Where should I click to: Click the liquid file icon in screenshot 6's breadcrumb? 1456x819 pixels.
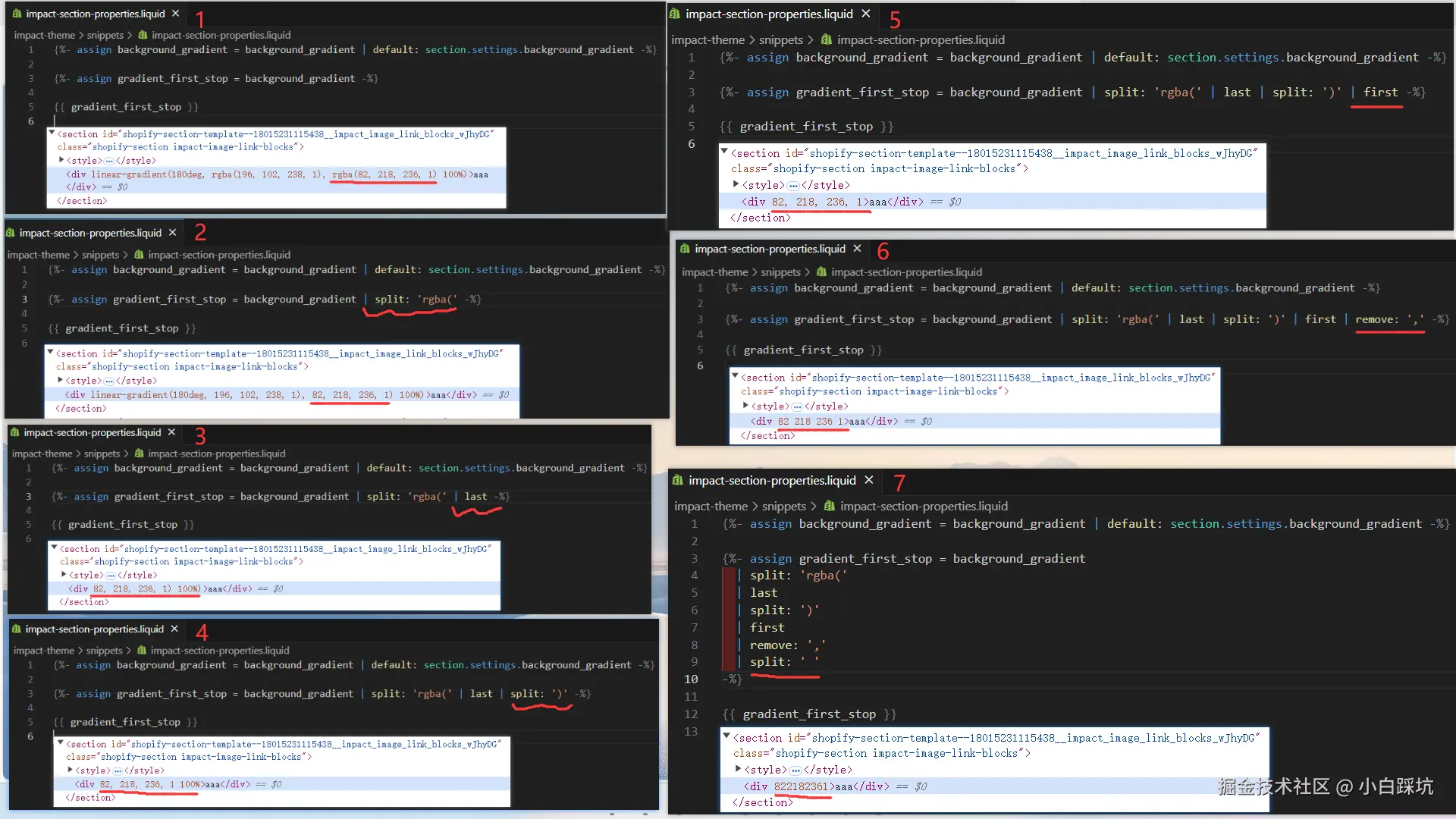point(821,271)
